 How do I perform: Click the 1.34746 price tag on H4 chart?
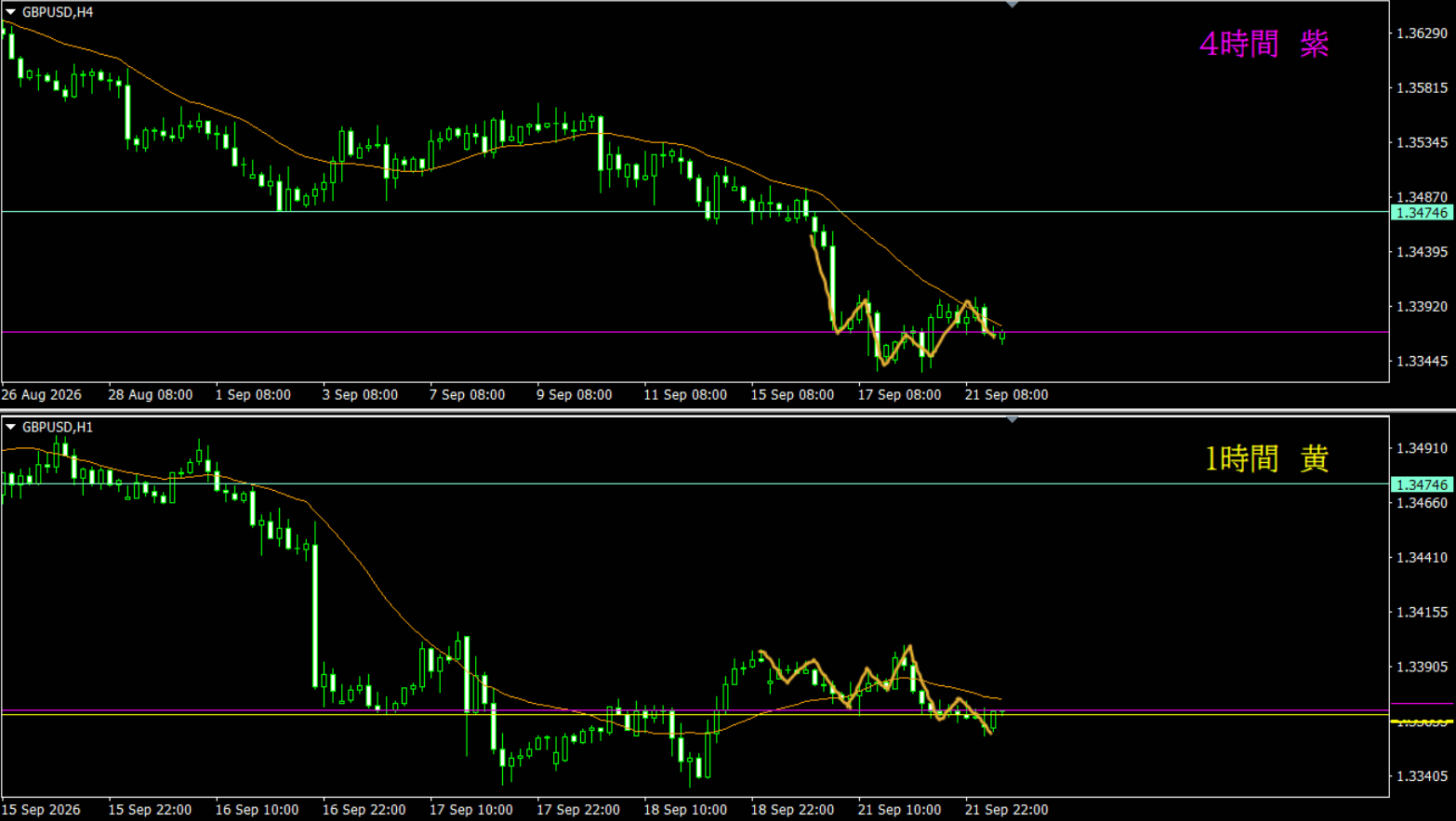coord(1422,213)
